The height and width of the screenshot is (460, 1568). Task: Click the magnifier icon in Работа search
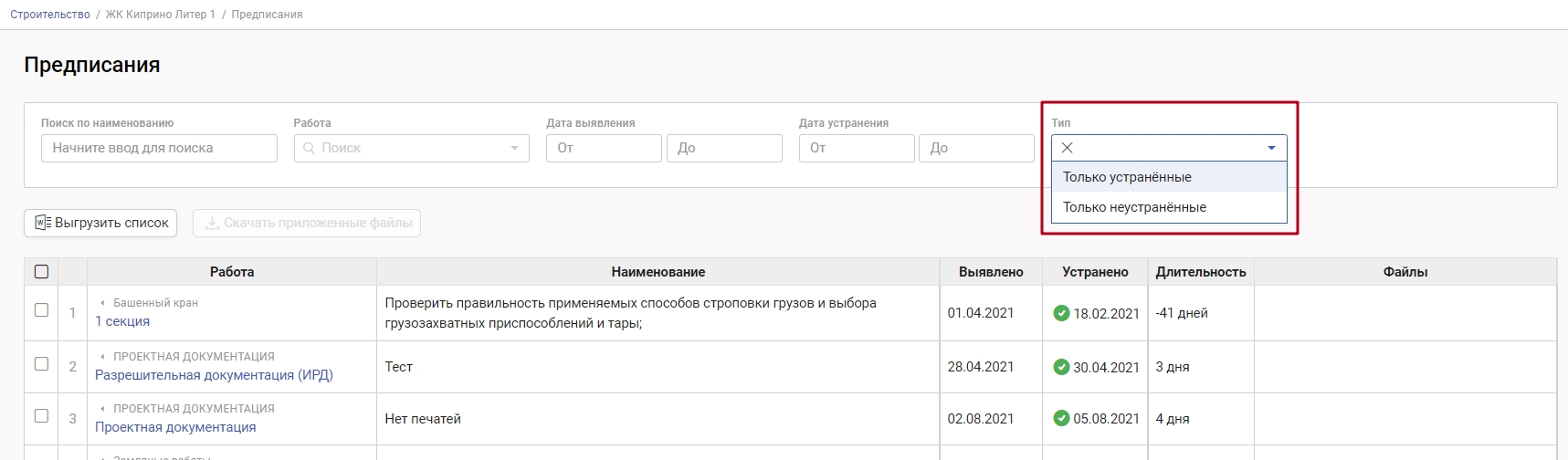tap(310, 148)
